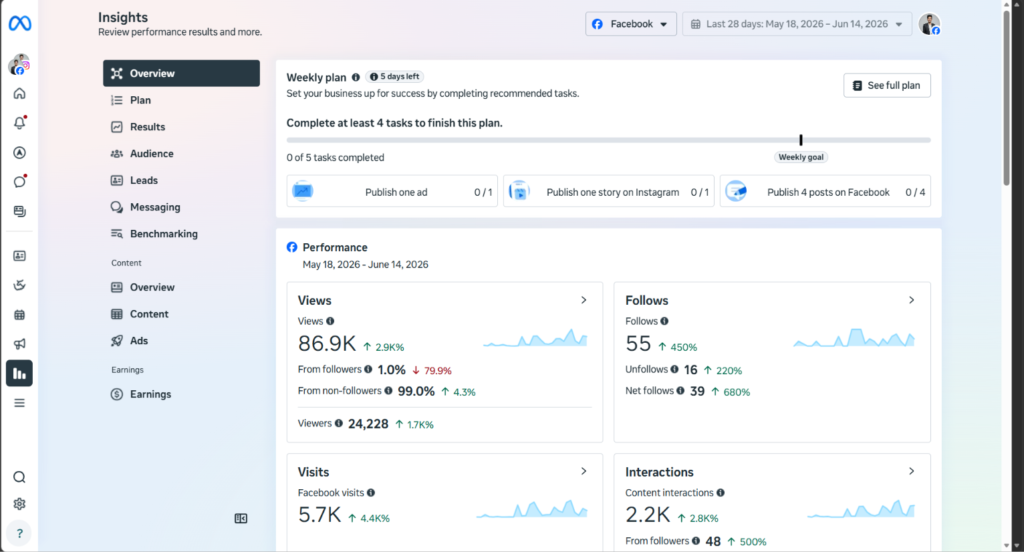Open Results in Insights menu
1024x552 pixels.
(182, 127)
